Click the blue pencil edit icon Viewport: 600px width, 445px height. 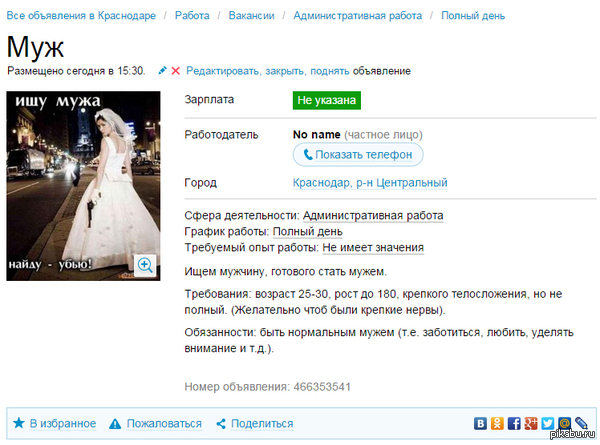[162, 71]
